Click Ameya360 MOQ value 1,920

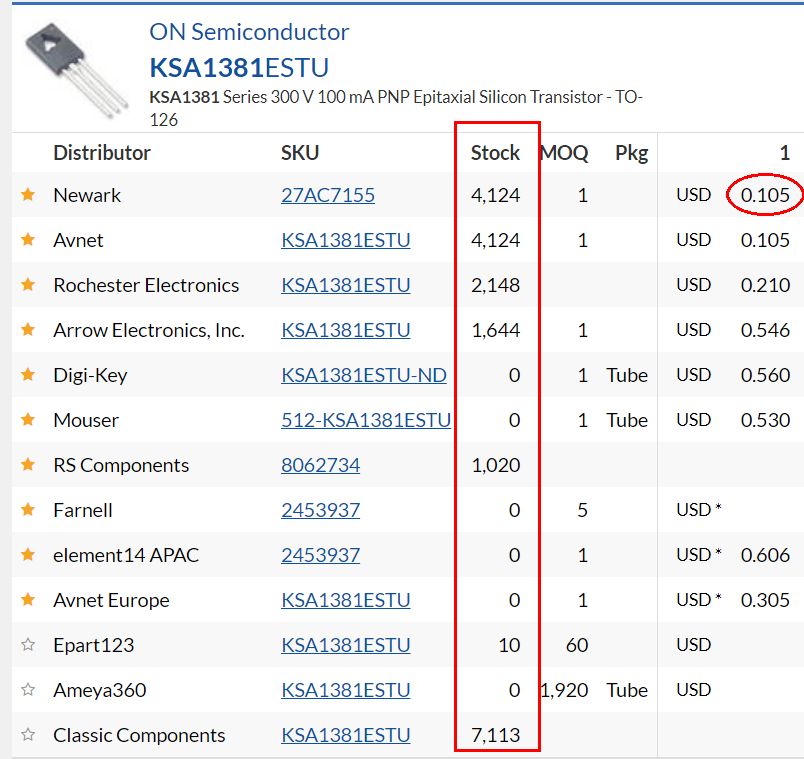[564, 690]
